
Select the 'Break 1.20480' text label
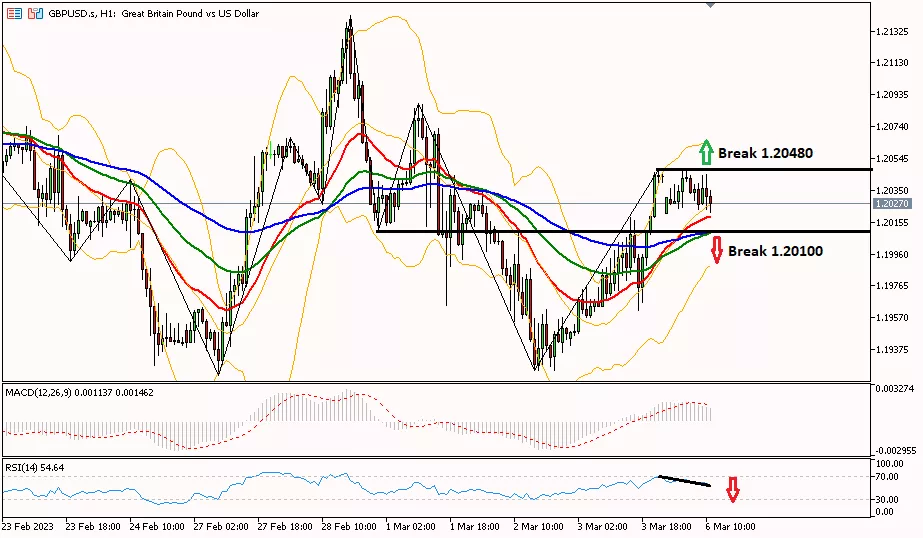click(765, 154)
